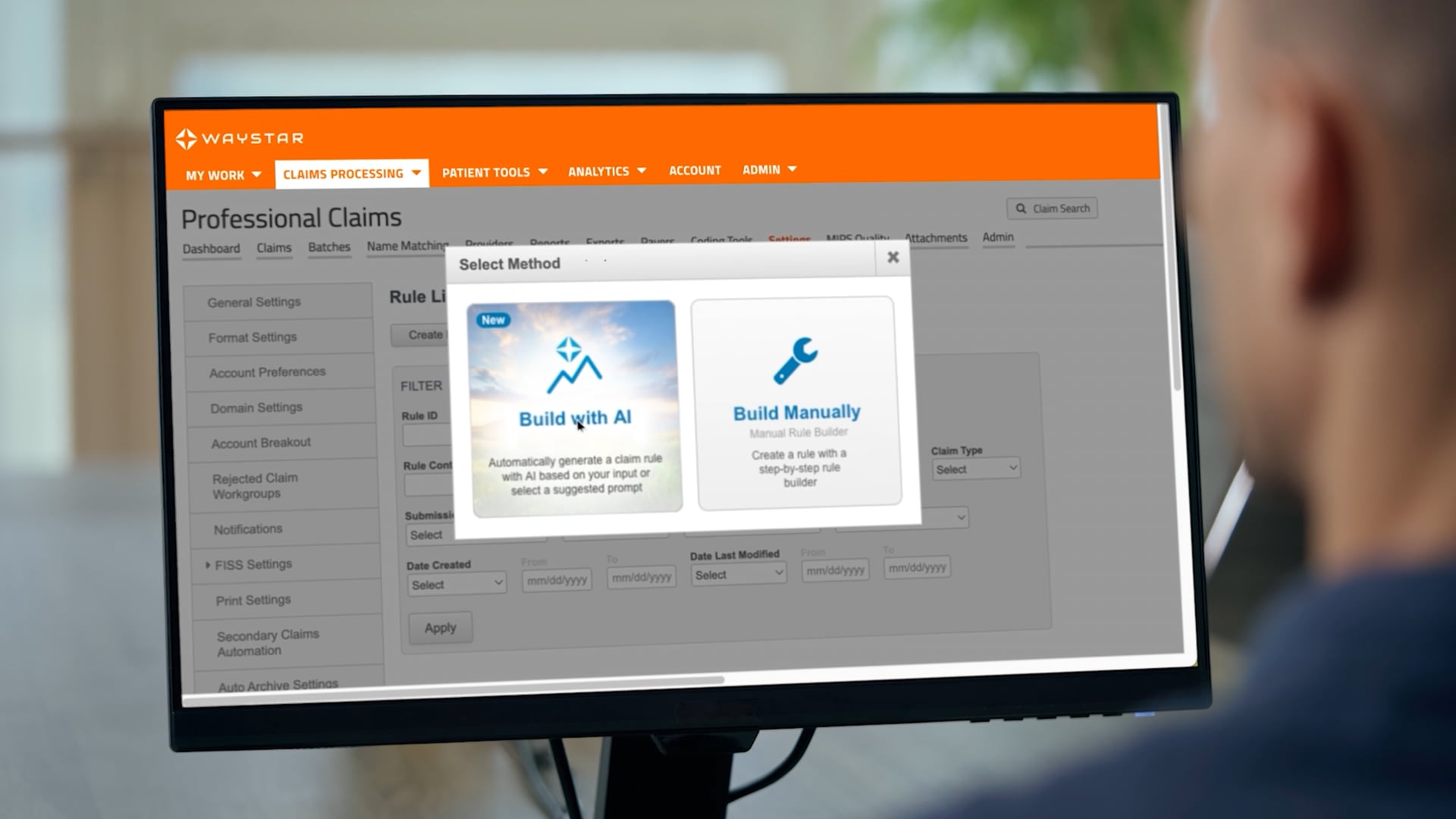Click the Apply filter button

(441, 628)
